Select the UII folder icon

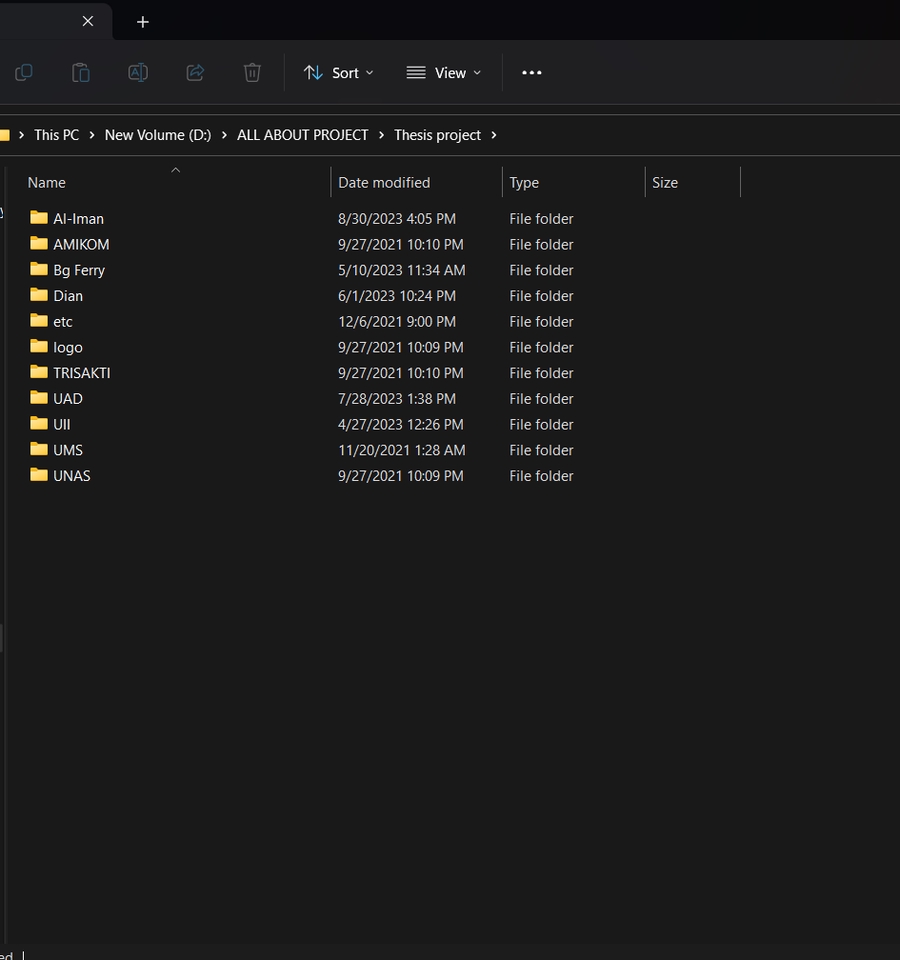pyautogui.click(x=39, y=423)
